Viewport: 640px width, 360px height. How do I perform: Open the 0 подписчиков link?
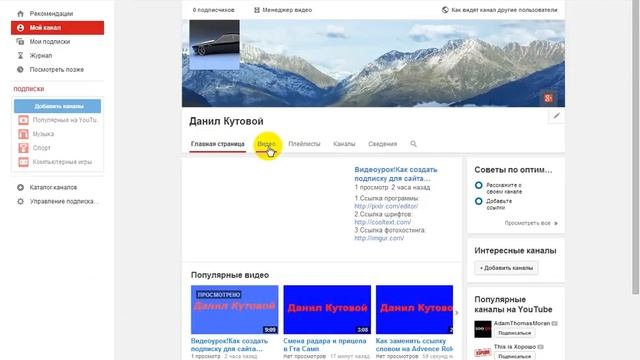tap(213, 10)
